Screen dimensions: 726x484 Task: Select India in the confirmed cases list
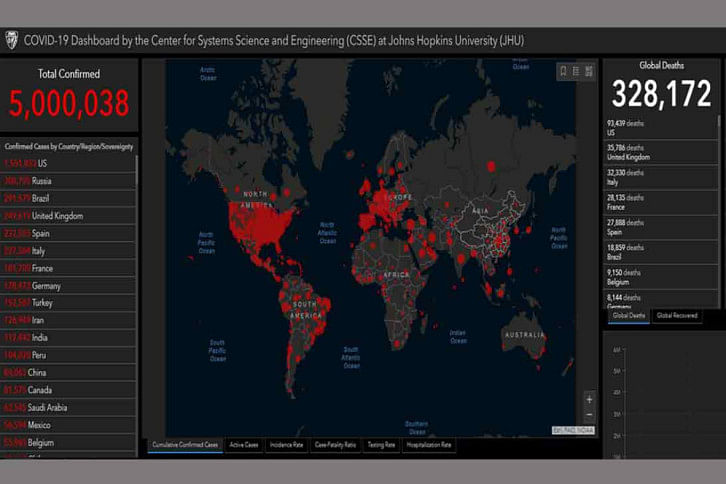[x=68, y=338]
